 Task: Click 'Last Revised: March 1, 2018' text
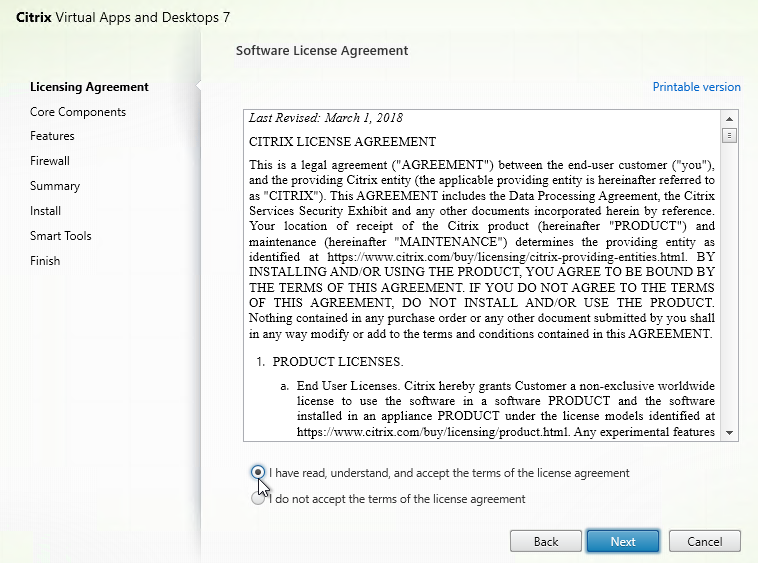click(x=326, y=118)
